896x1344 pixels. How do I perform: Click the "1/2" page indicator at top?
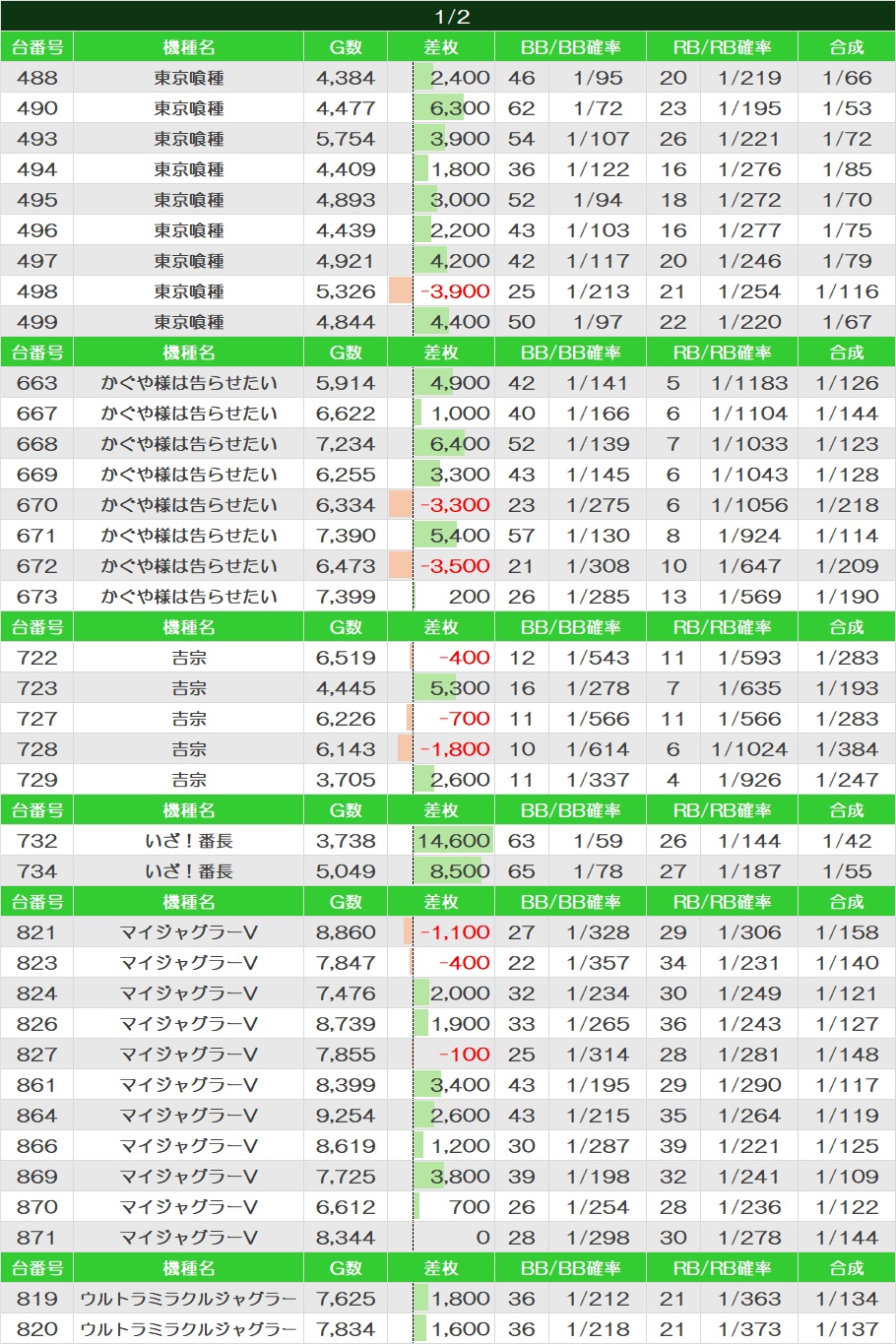452,17
